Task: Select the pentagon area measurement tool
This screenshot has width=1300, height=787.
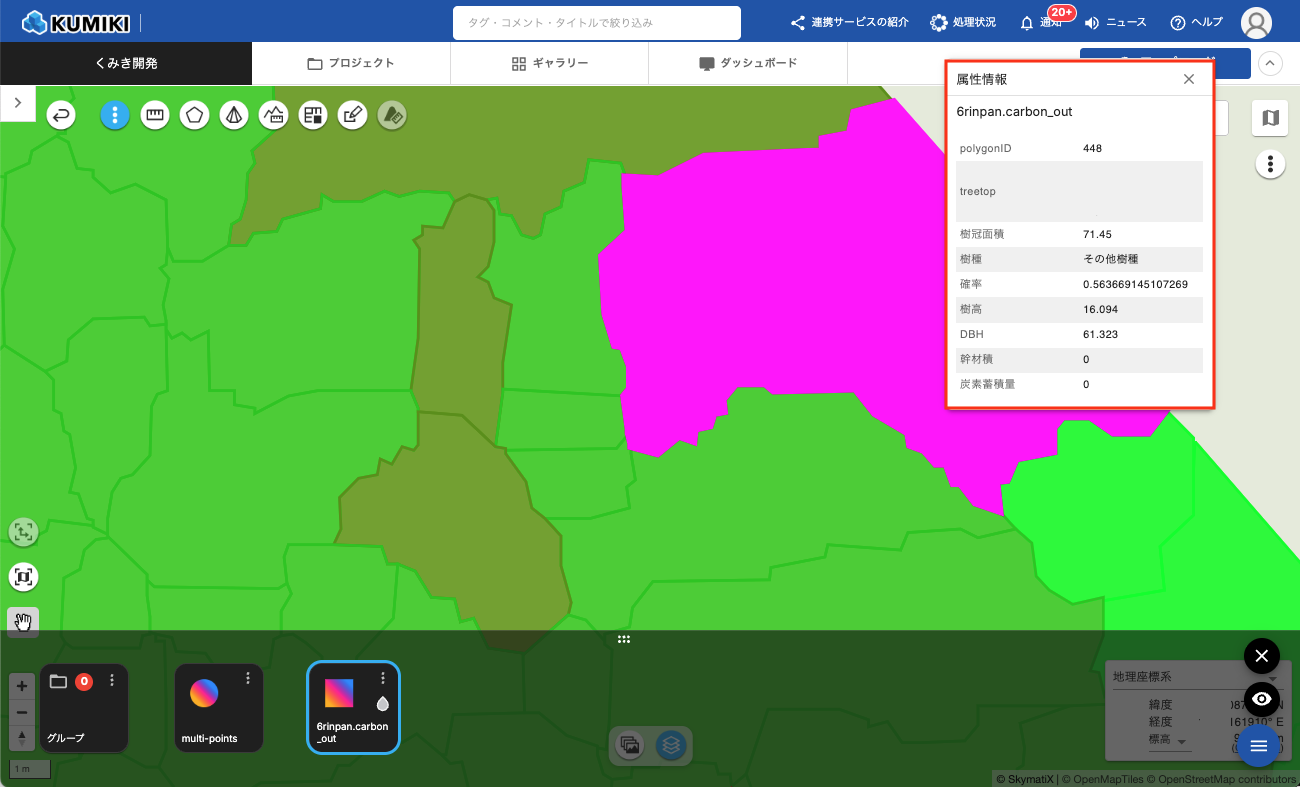Action: (194, 115)
